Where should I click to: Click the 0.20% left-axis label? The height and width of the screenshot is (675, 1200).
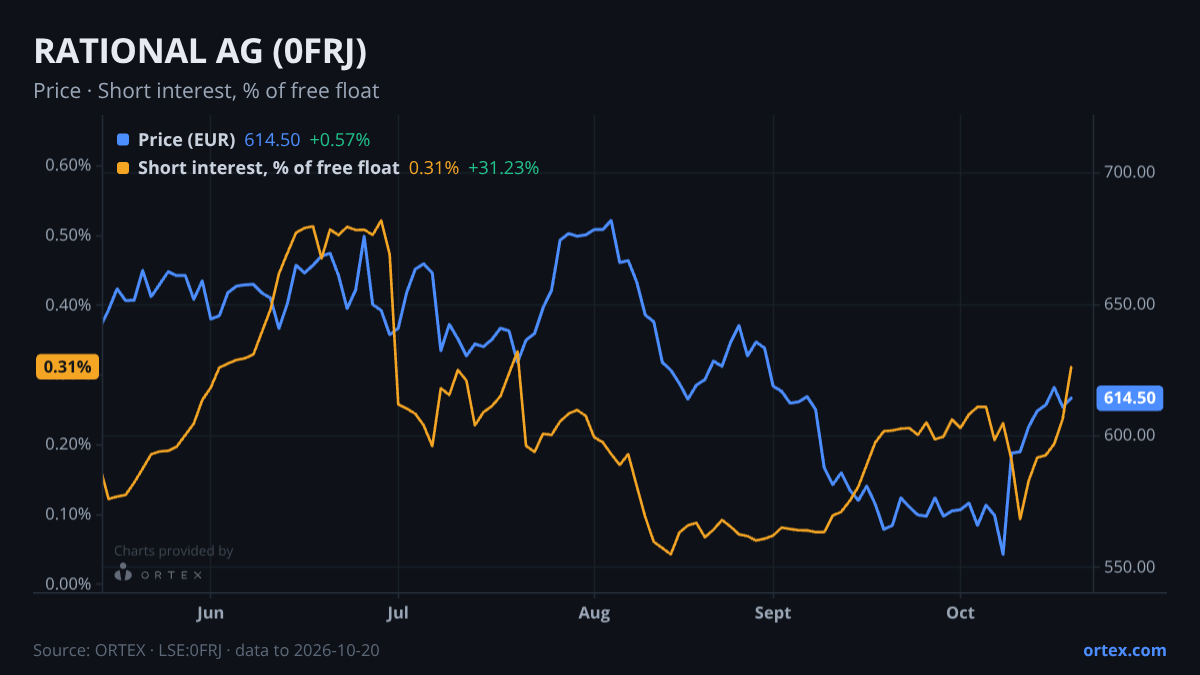(68, 444)
